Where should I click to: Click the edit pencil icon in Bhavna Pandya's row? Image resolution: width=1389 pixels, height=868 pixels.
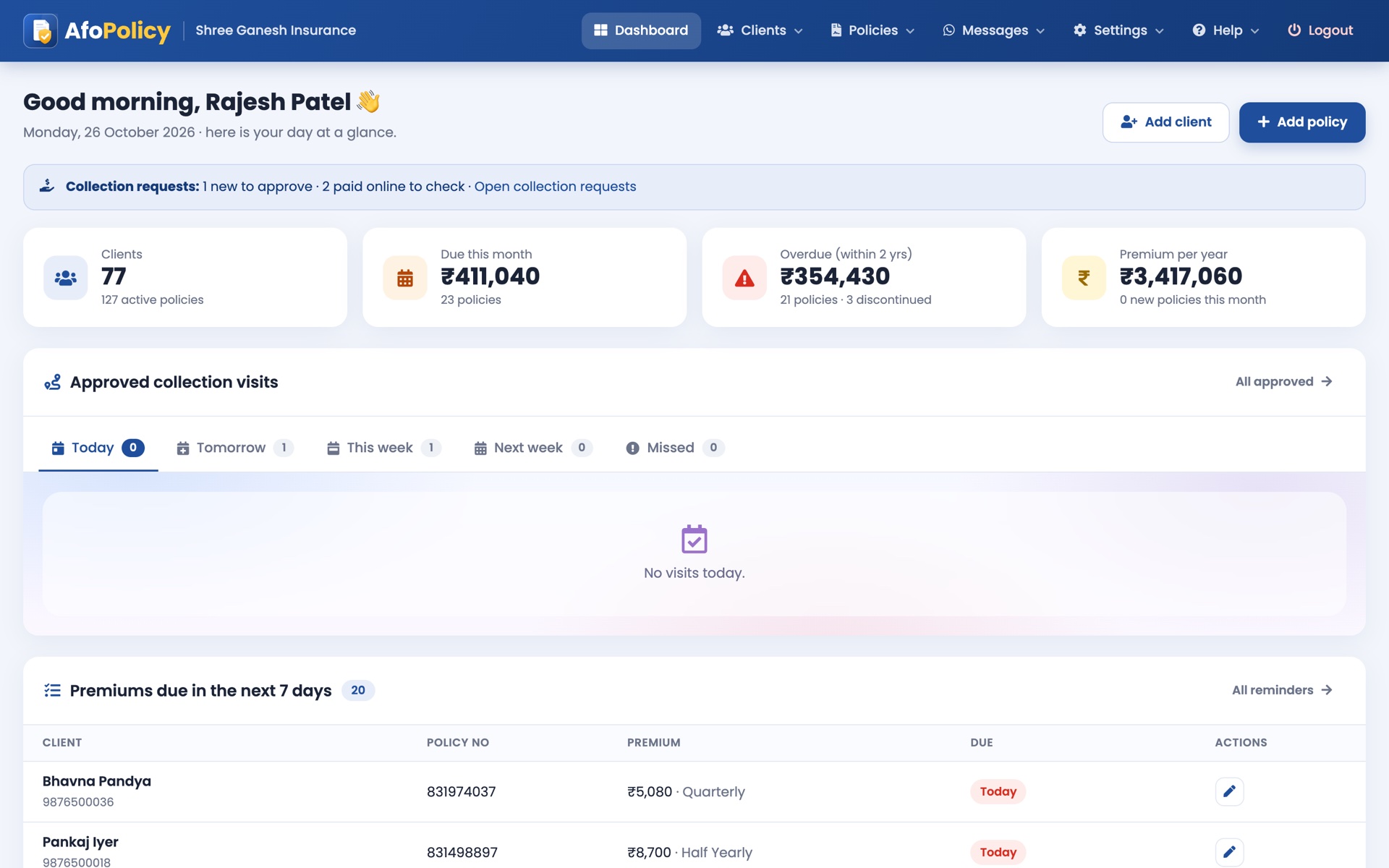click(1229, 791)
